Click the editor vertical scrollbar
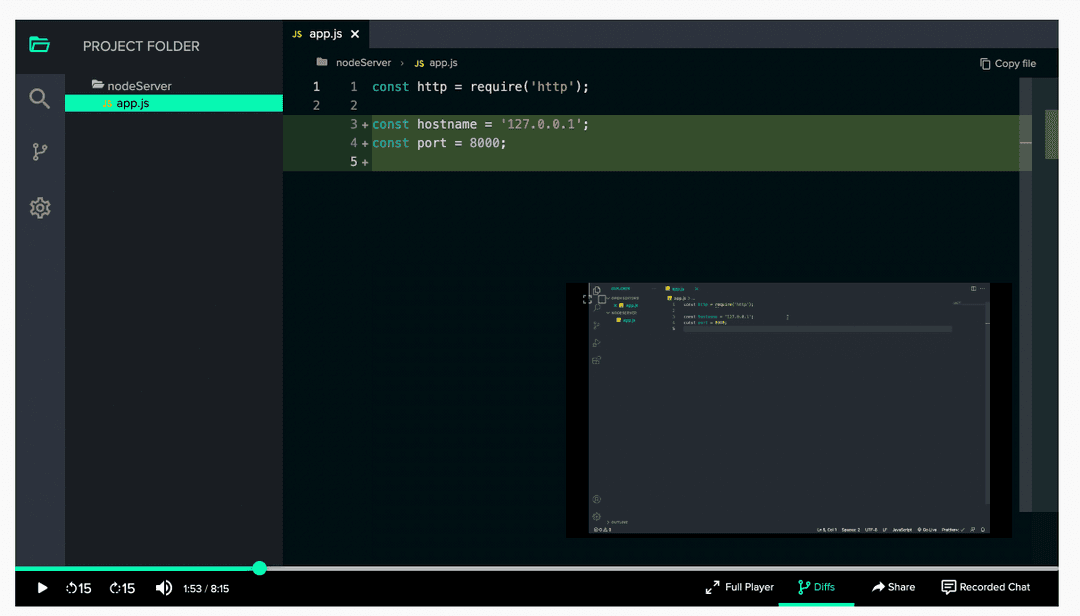This screenshot has width=1080, height=616. pos(1026,295)
